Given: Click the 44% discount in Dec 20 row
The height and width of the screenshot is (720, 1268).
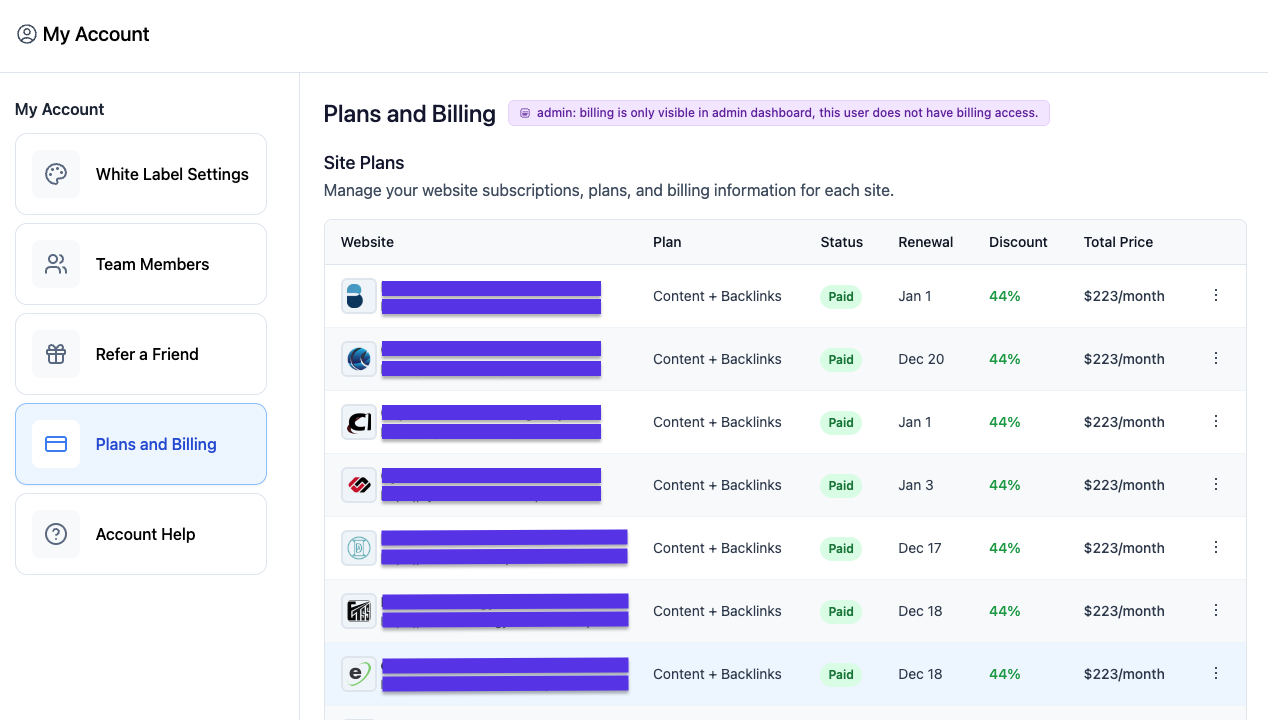Looking at the screenshot, I should coord(1004,359).
